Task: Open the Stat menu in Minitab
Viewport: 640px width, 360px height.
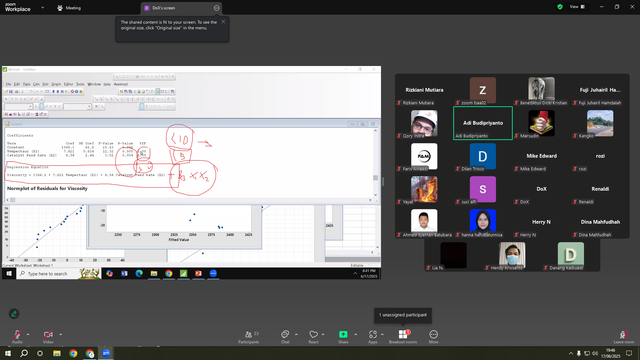Action: pyautogui.click(x=45, y=84)
